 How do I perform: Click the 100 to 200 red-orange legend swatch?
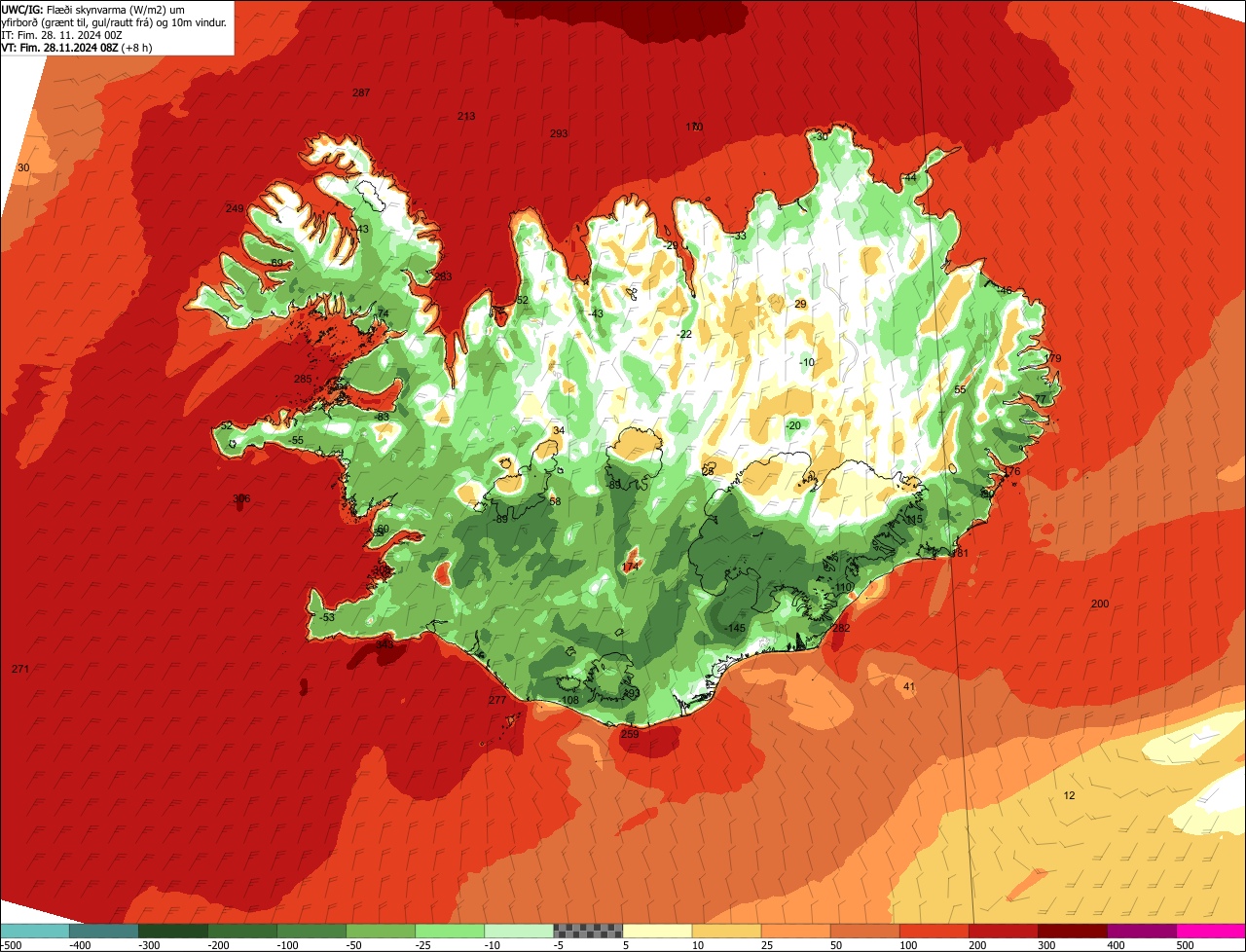(x=934, y=931)
